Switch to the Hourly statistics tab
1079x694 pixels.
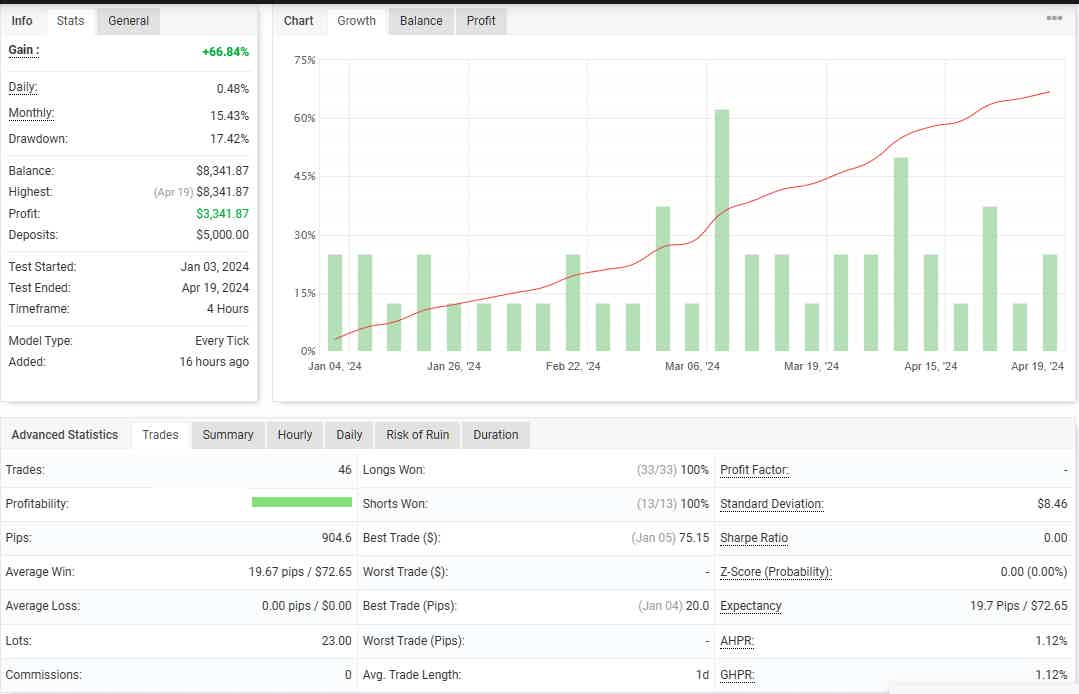click(295, 435)
